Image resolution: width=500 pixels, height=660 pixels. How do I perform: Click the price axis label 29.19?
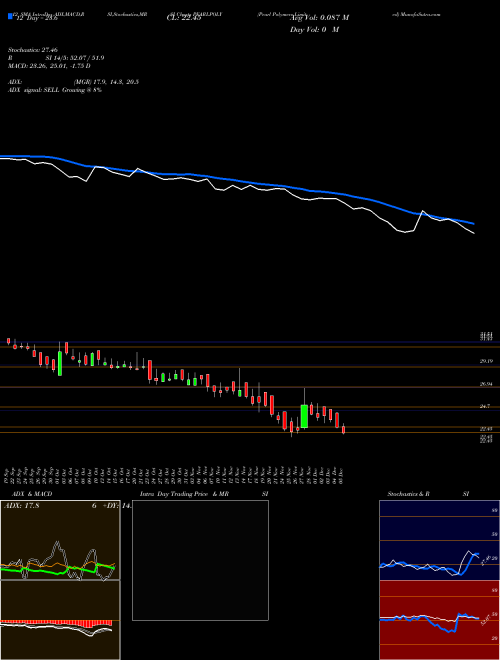(486, 361)
